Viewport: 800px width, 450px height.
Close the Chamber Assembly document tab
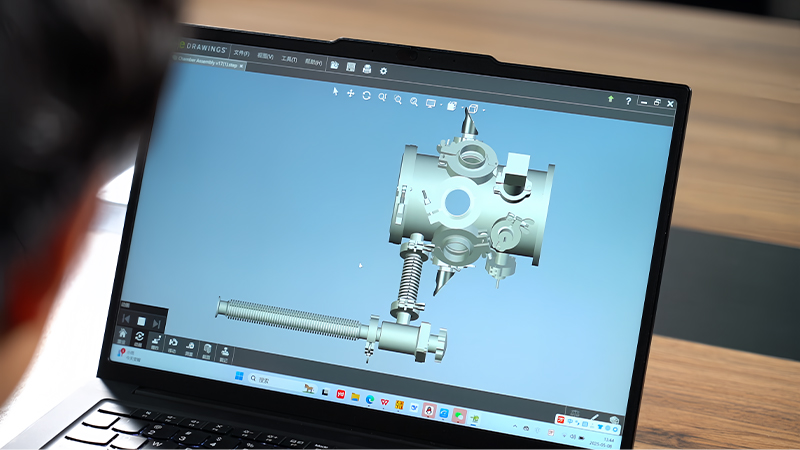pyautogui.click(x=241, y=66)
